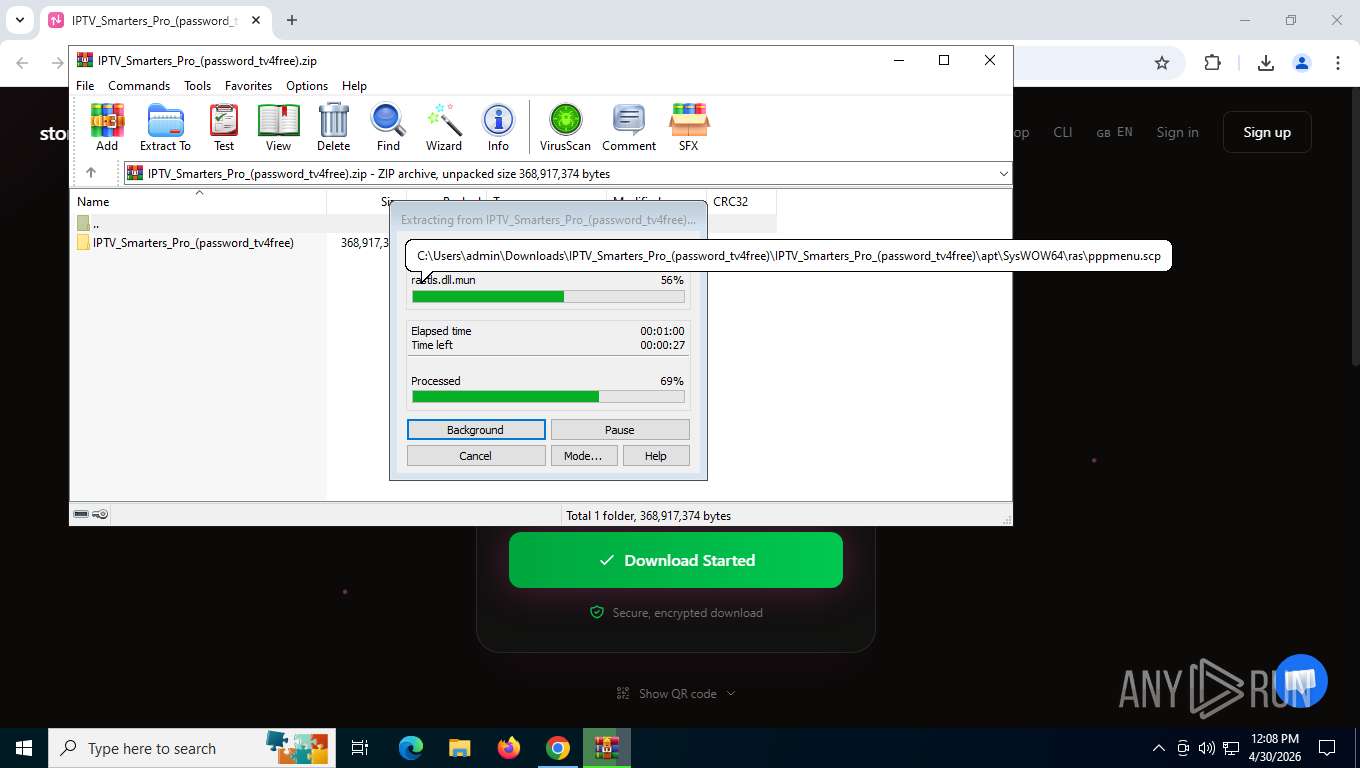Click the Mode... button

coord(583,456)
